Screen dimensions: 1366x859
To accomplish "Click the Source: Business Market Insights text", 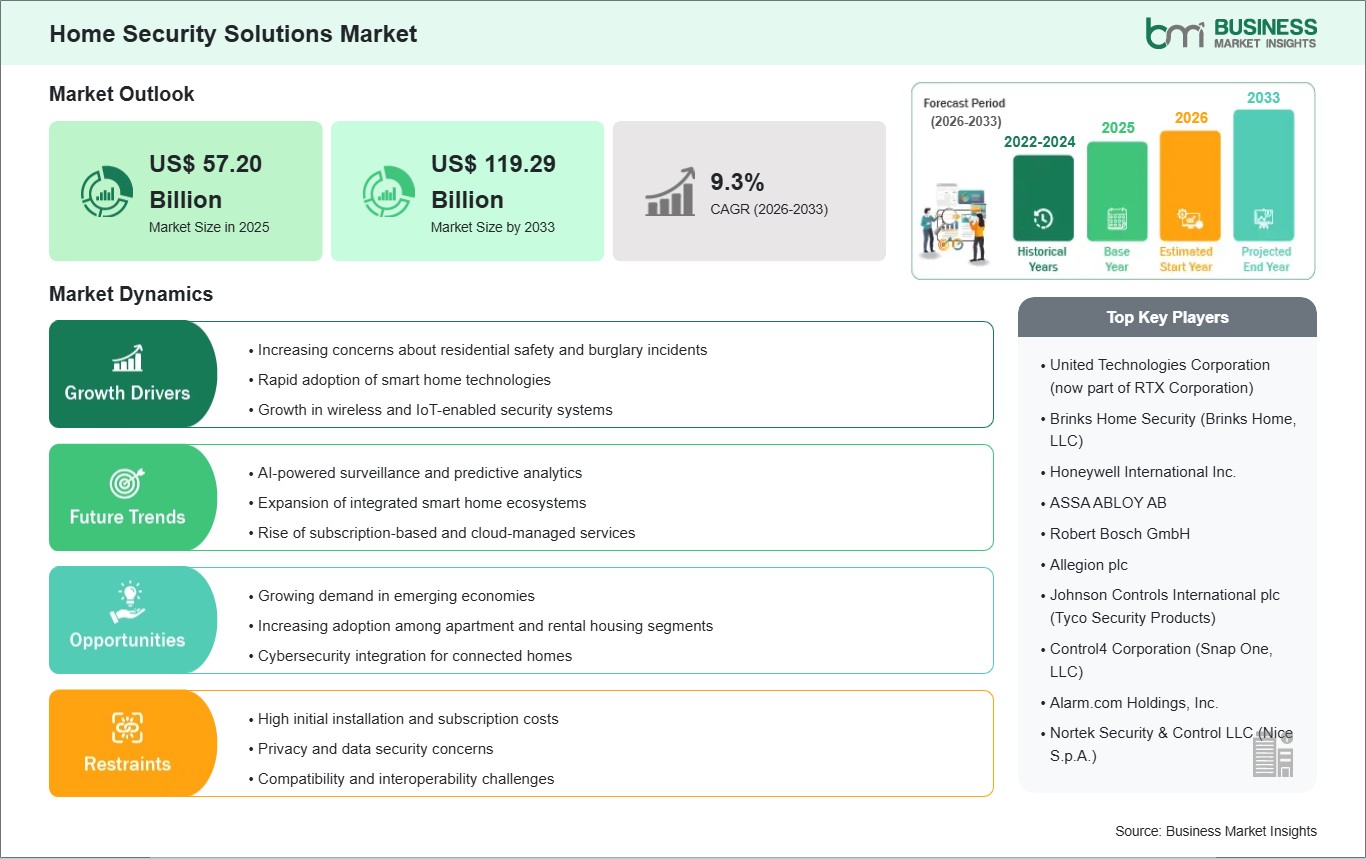I will [x=1216, y=831].
